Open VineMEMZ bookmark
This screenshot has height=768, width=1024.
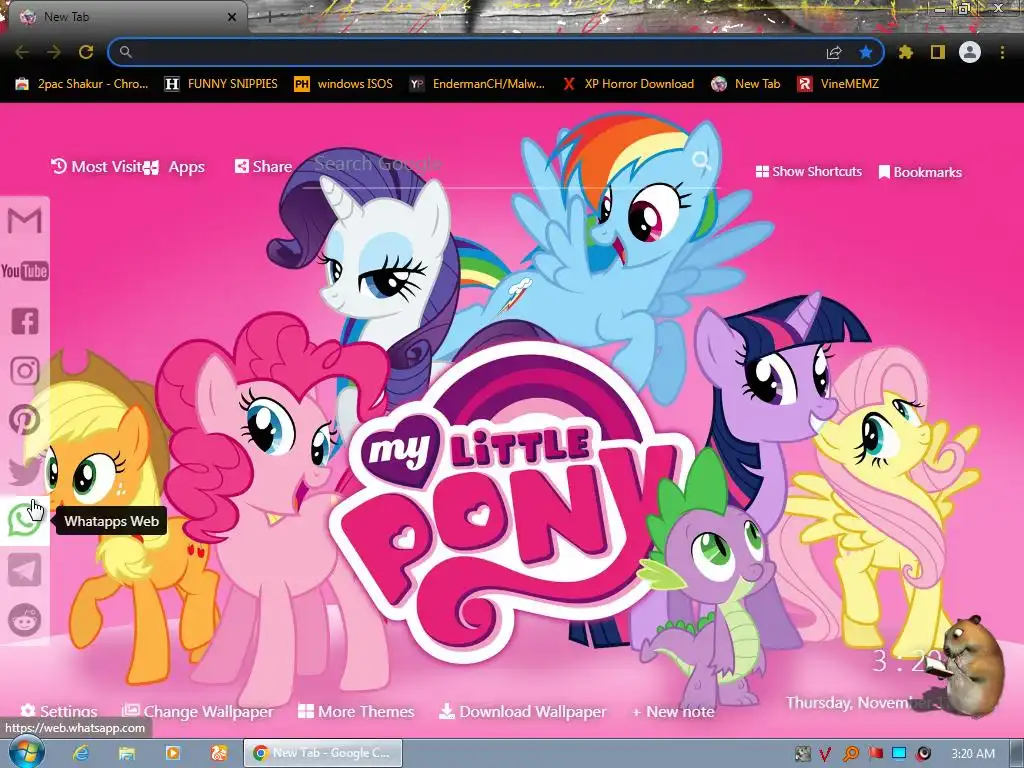click(838, 84)
